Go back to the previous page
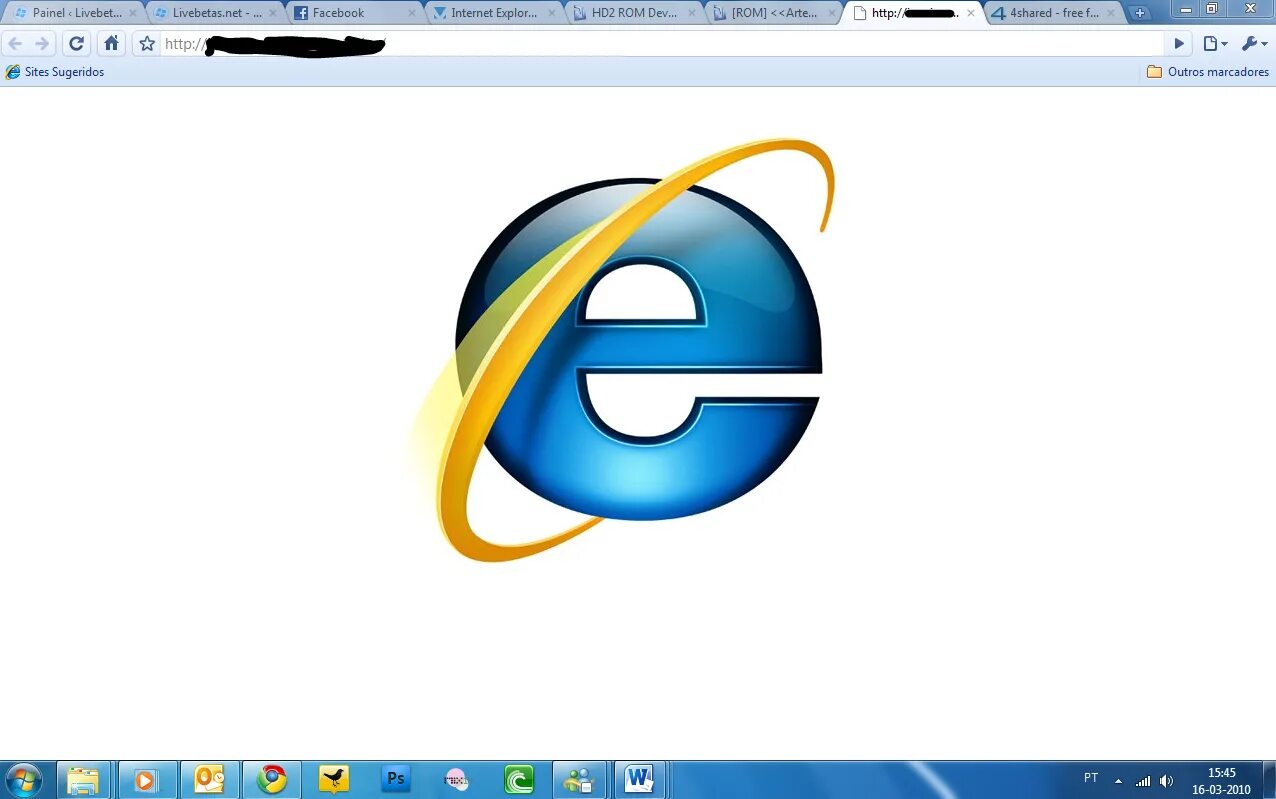 coord(15,44)
